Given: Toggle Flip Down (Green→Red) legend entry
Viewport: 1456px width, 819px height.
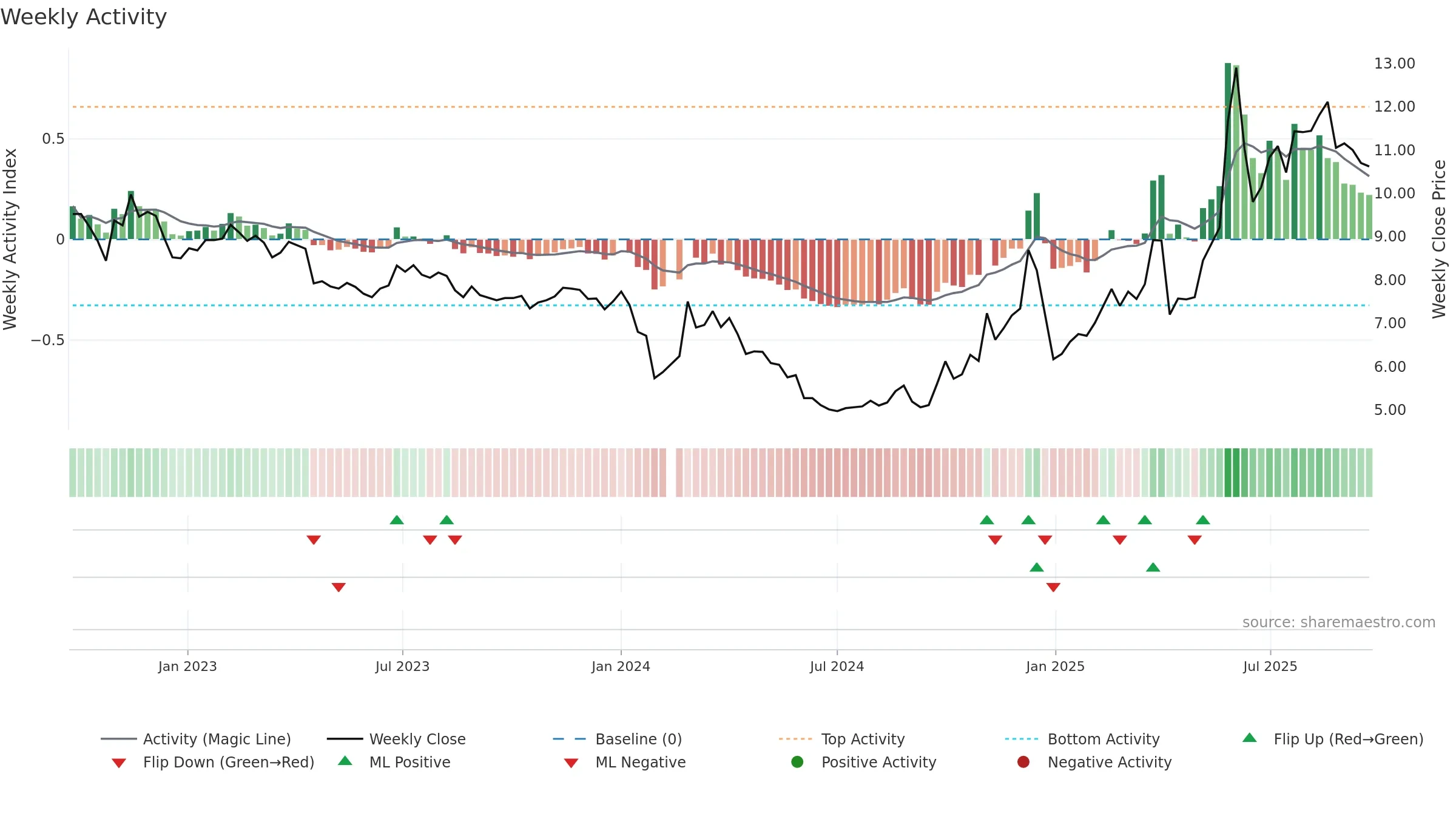Looking at the screenshot, I should tap(212, 762).
